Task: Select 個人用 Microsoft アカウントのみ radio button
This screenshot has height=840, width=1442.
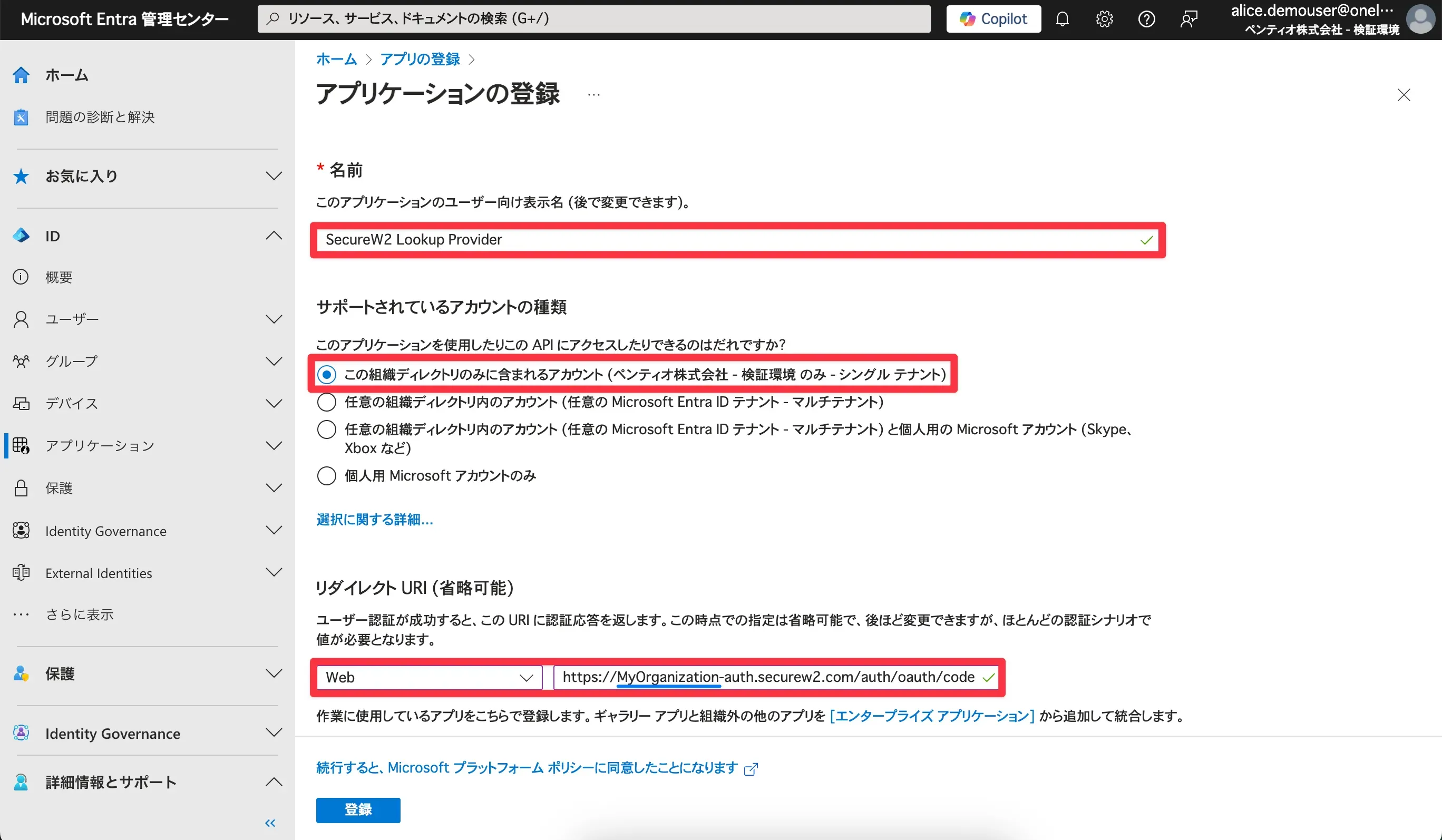Action: click(x=326, y=475)
